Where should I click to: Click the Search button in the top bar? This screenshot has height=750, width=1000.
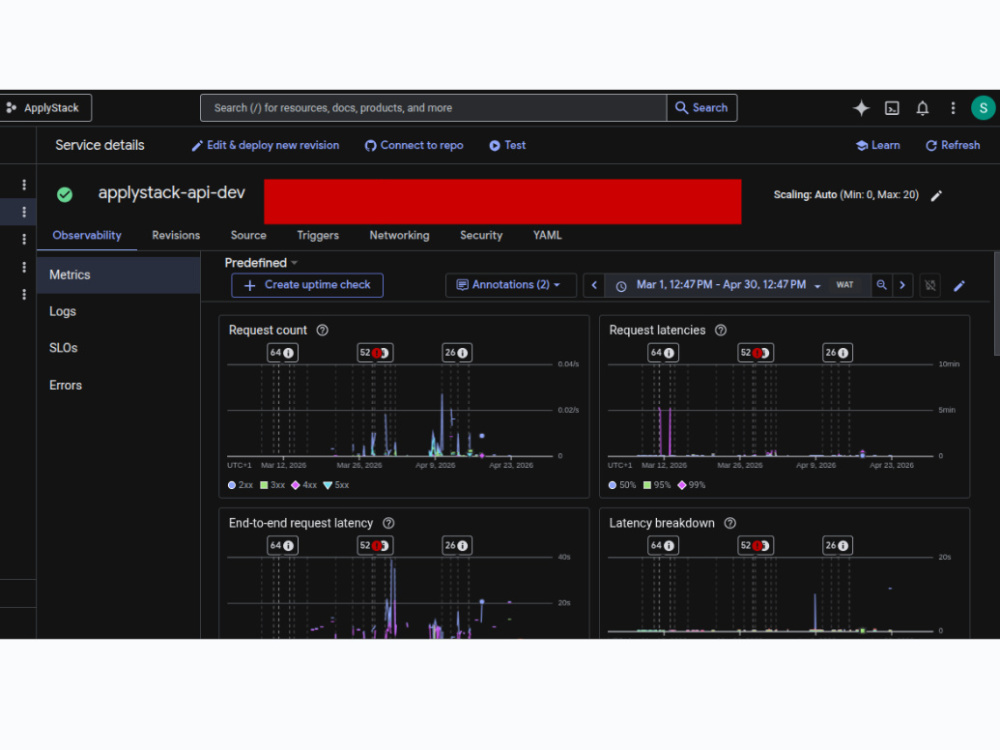click(x=702, y=108)
